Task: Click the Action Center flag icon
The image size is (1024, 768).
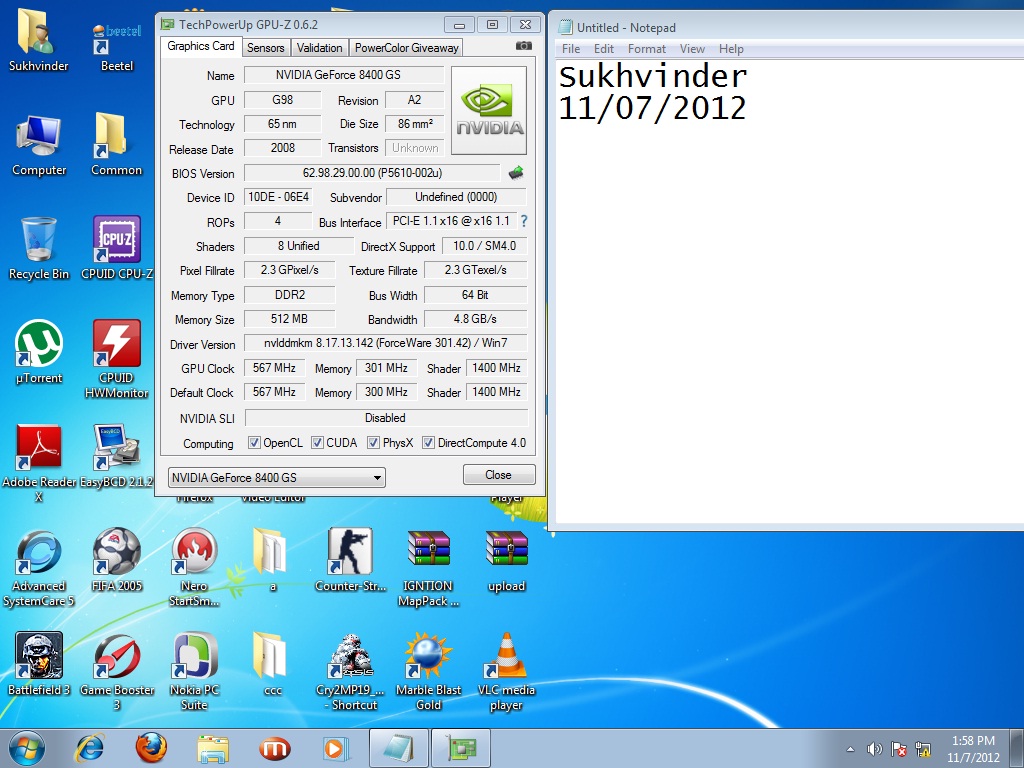Action: pyautogui.click(x=899, y=749)
